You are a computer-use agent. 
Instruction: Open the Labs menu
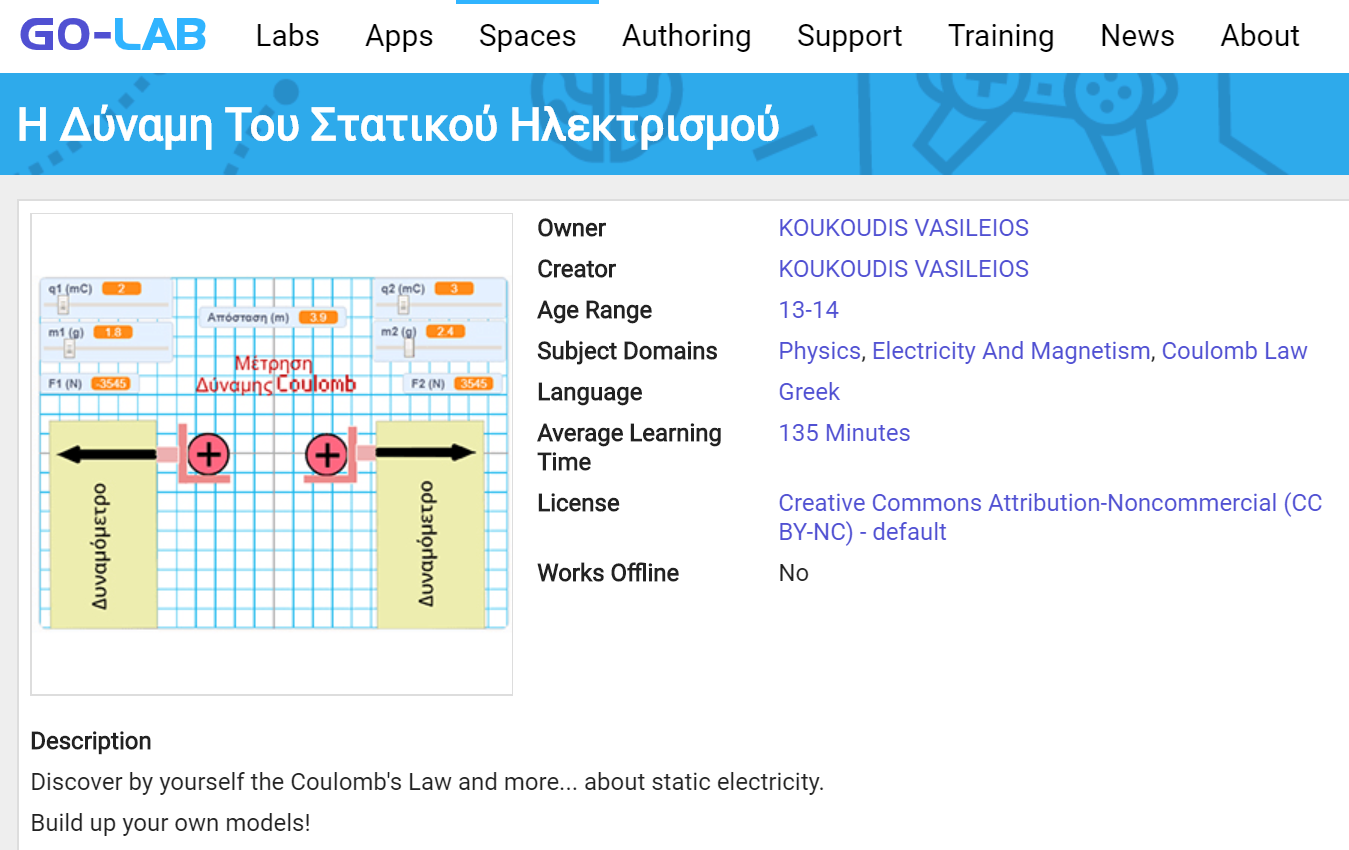(287, 36)
